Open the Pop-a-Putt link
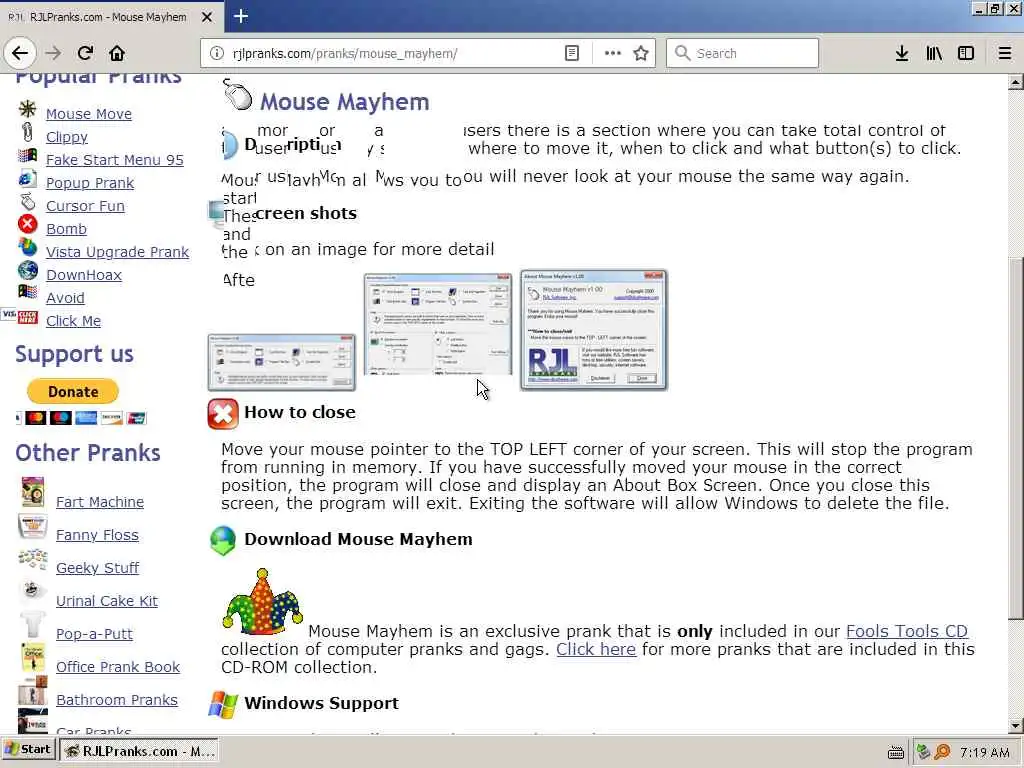The width and height of the screenshot is (1024, 768). click(94, 633)
